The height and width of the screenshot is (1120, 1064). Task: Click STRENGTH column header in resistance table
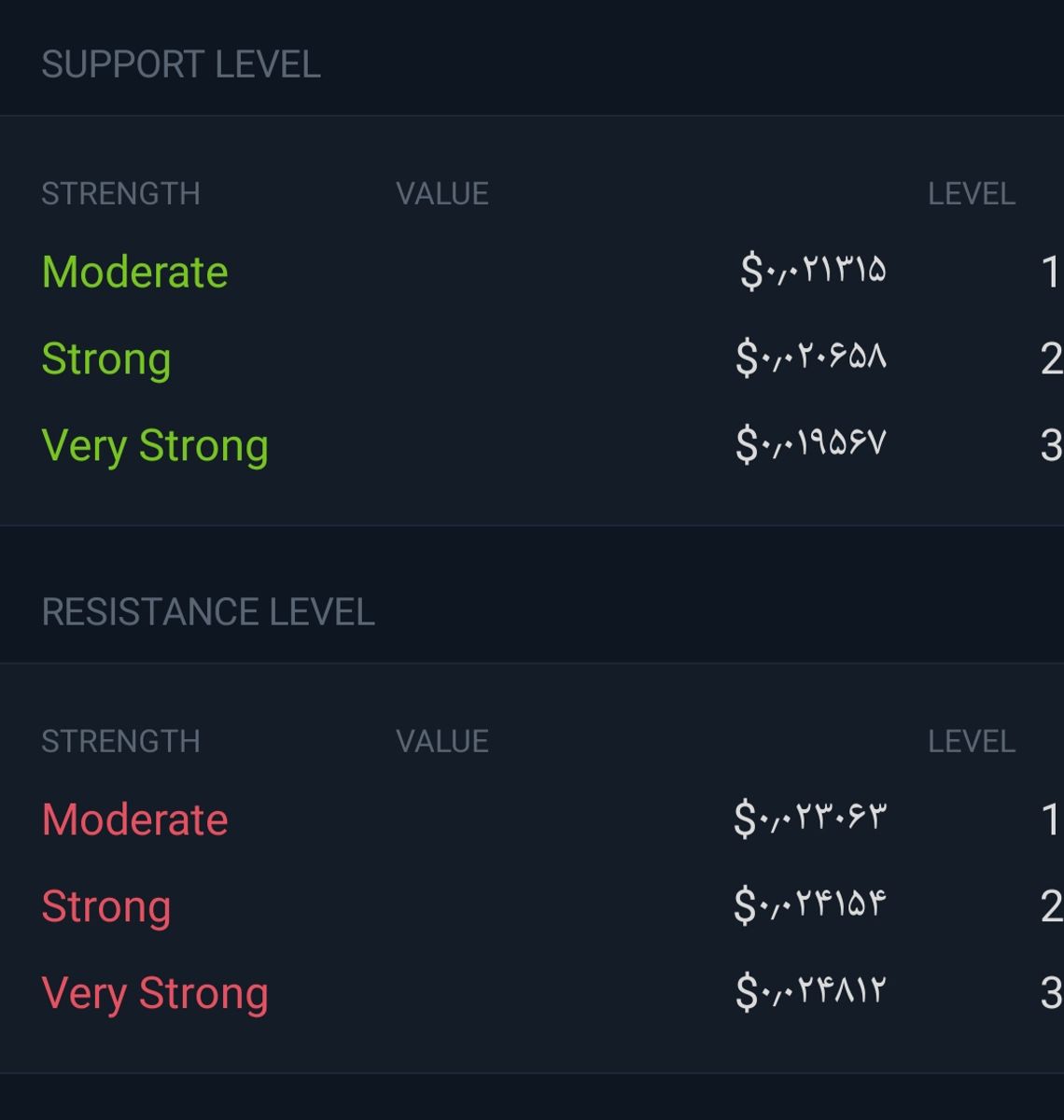click(120, 742)
